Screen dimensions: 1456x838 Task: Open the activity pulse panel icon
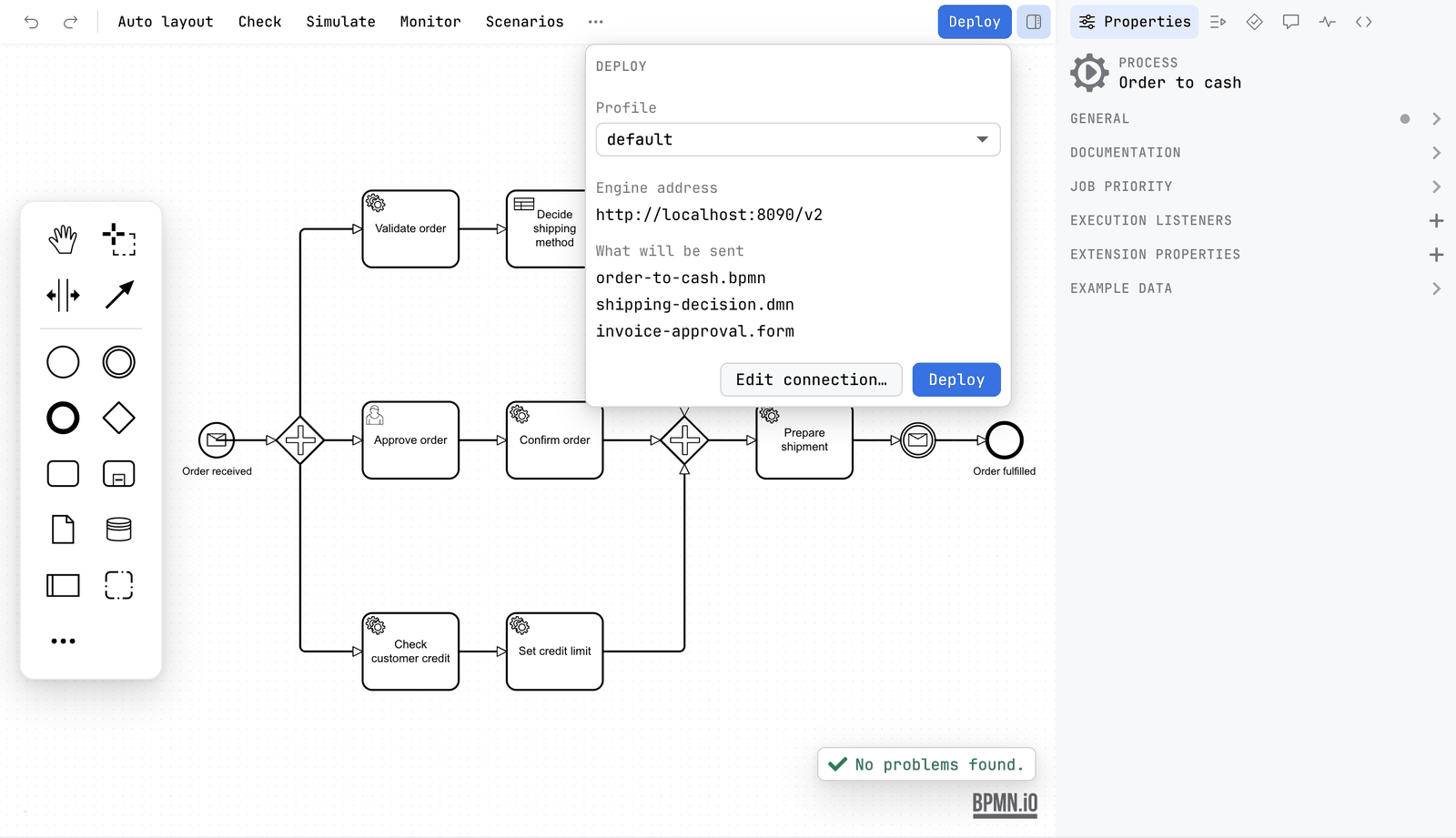click(x=1327, y=22)
